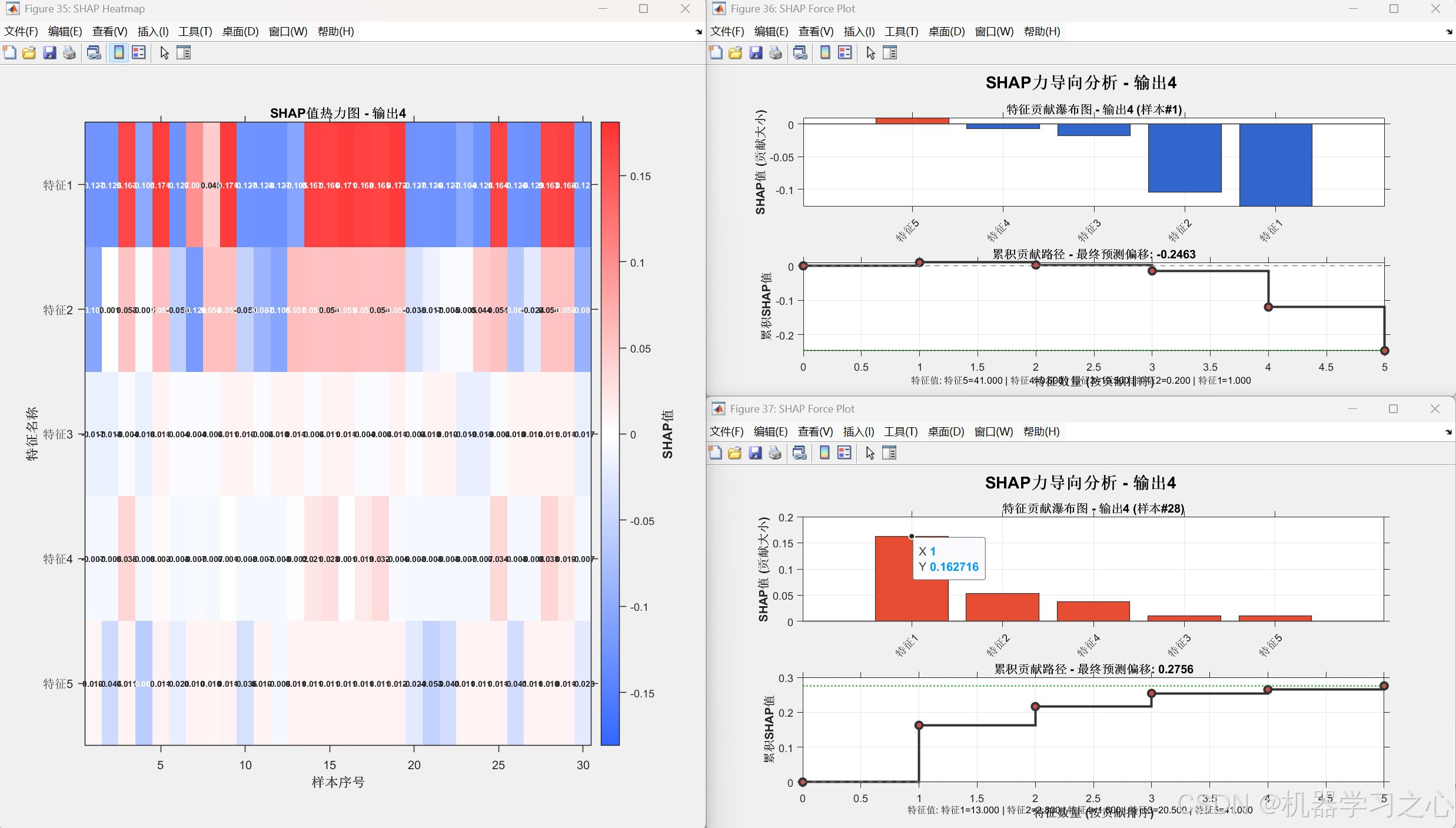Click Print icon in Figure 36 toolbar
The image size is (1456, 828).
[x=776, y=53]
